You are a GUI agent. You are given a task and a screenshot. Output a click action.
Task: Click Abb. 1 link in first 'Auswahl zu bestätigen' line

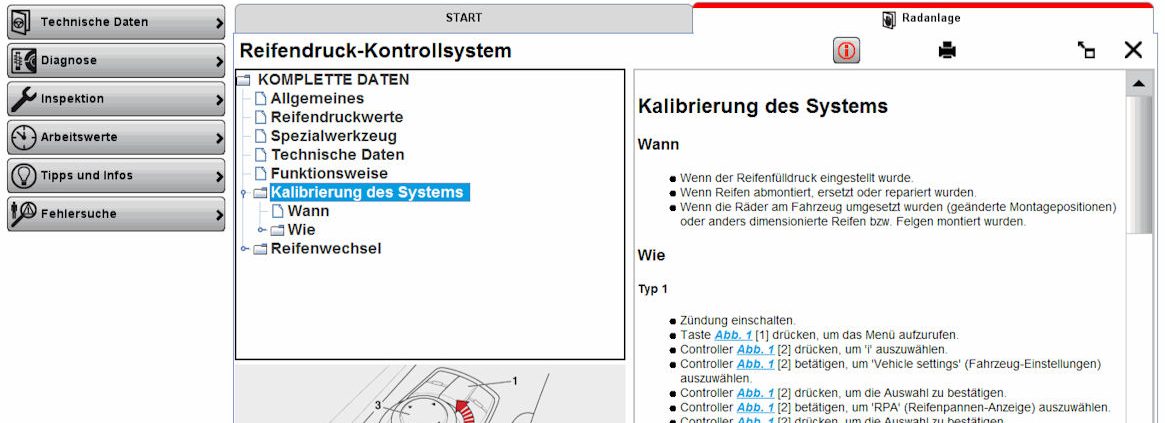click(756, 393)
